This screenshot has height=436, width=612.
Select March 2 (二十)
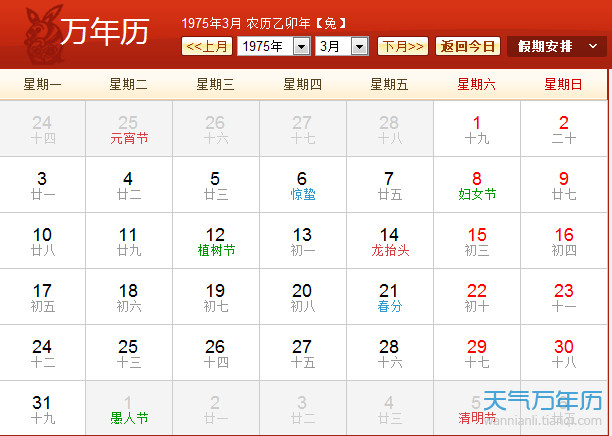564,129
